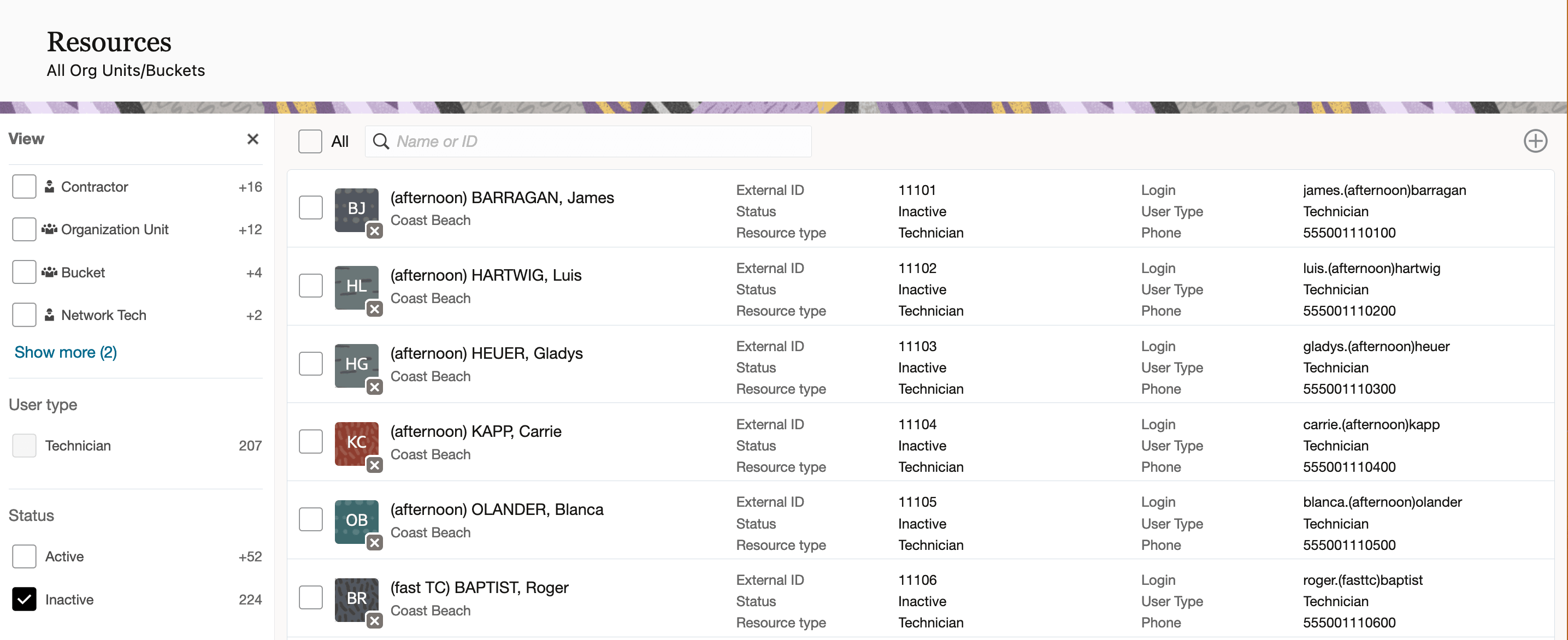Expand filters with Show more (2)
Viewport: 1568px width, 640px height.
(66, 352)
